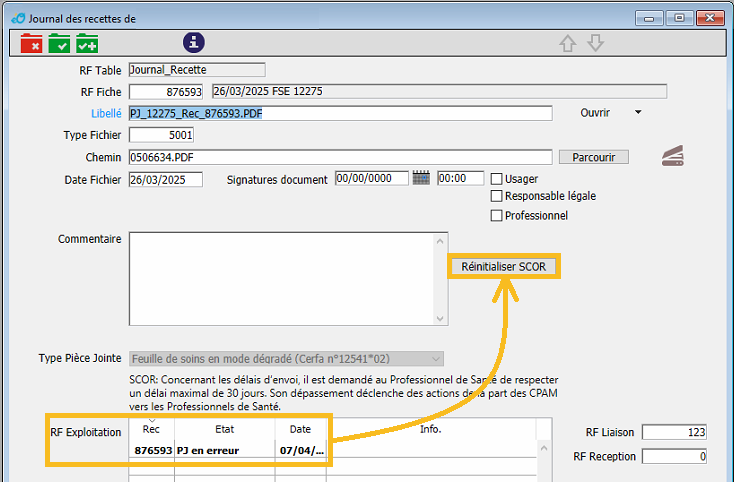Screen dimensions: 734x482
Task: Click the Commentaire scrollbar down arrow
Action: coord(441,318)
